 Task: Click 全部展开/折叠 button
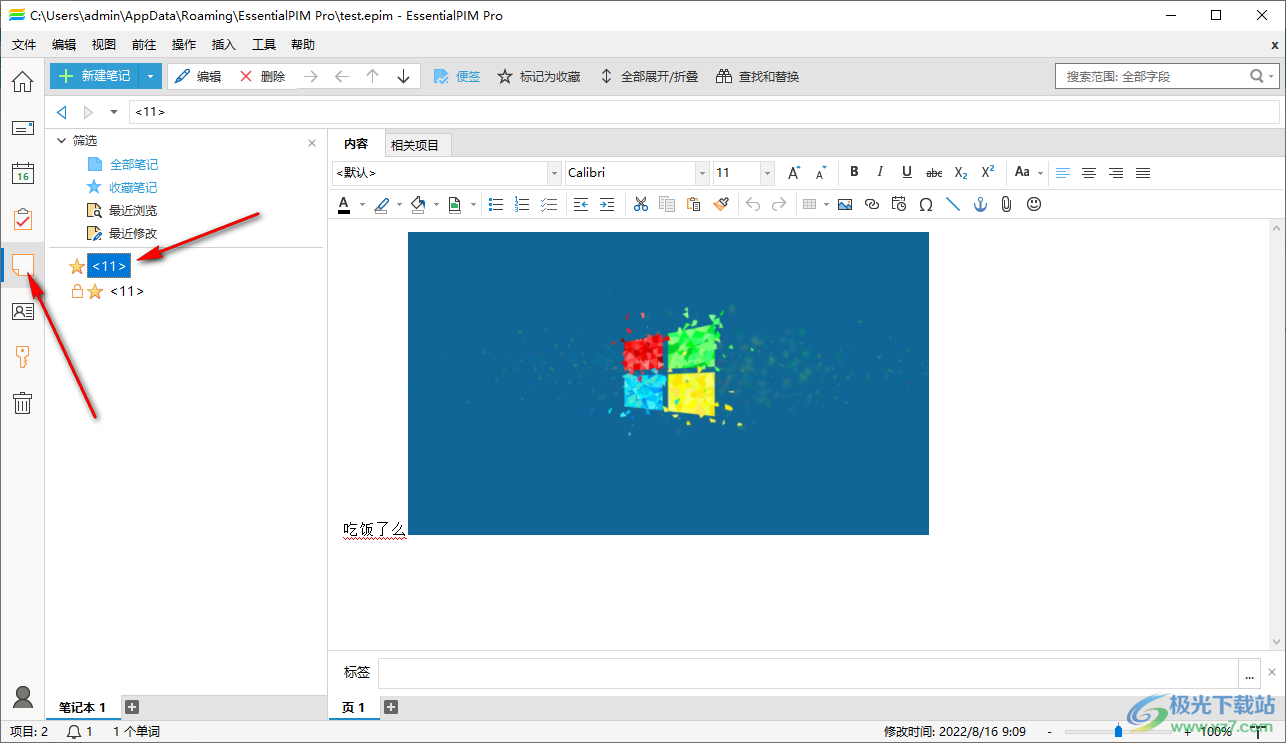(648, 76)
